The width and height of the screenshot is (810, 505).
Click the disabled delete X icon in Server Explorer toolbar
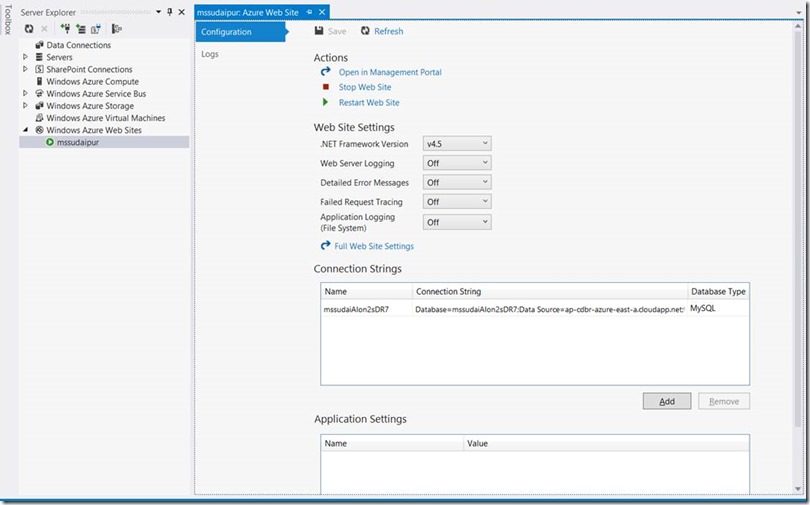[44, 29]
